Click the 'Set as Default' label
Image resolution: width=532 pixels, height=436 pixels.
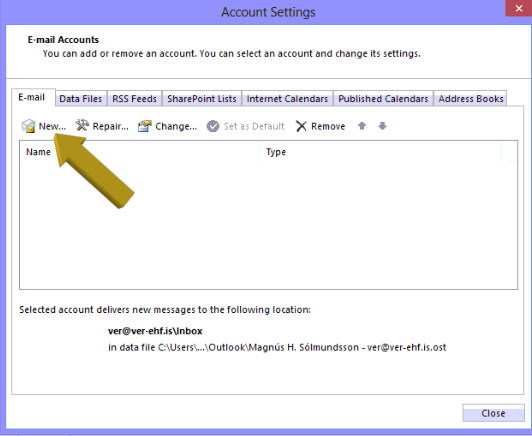tap(254, 126)
